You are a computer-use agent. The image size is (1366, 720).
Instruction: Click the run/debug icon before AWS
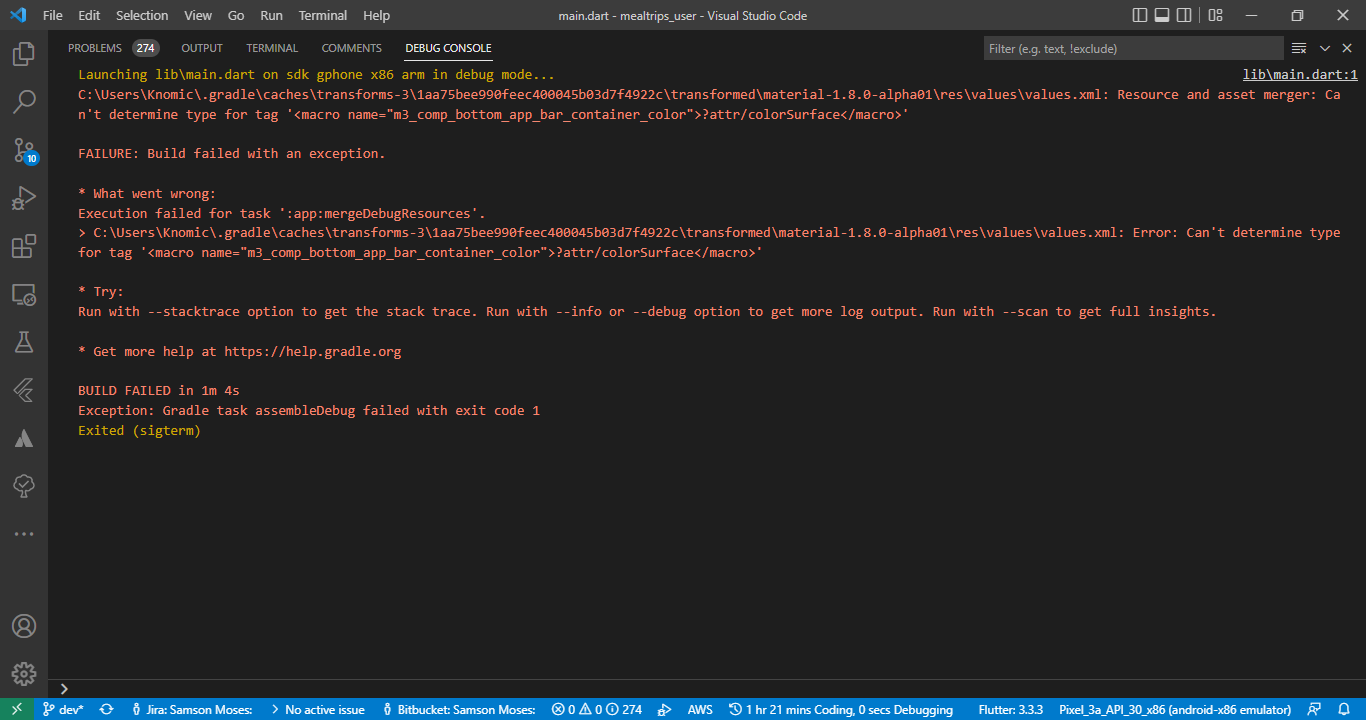point(663,709)
